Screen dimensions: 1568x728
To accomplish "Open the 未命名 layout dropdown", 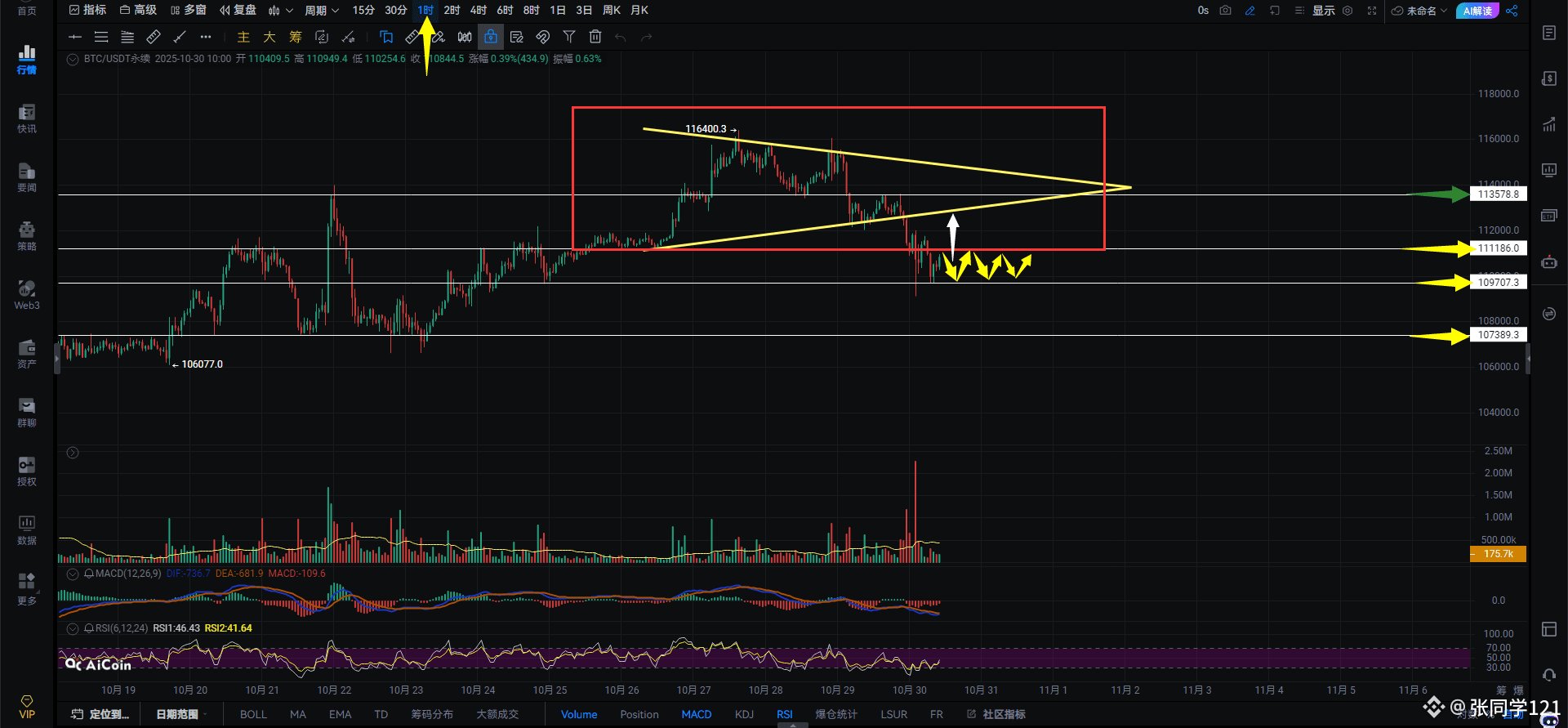I will 1419,11.
